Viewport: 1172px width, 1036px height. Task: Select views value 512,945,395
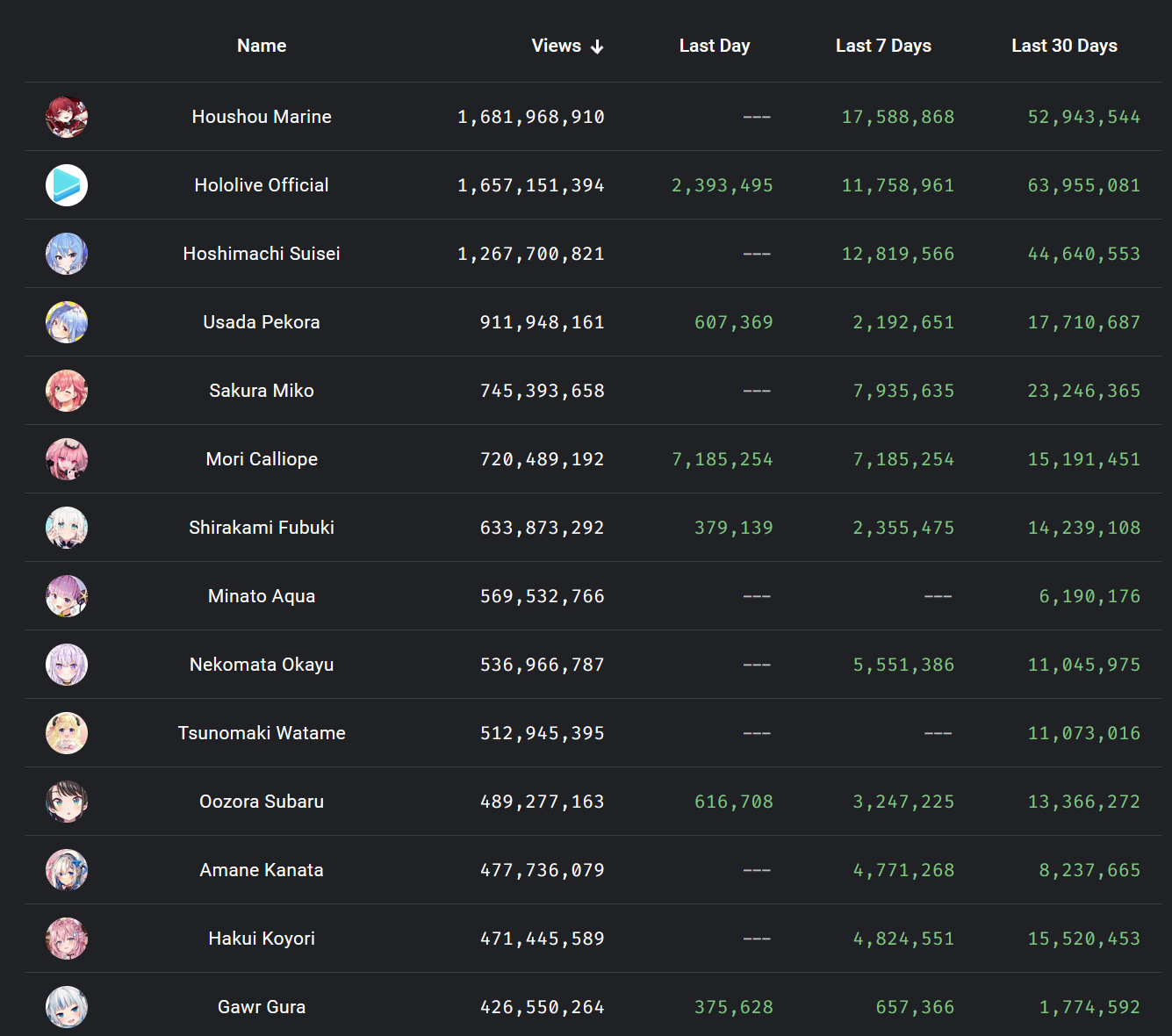pyautogui.click(x=543, y=733)
